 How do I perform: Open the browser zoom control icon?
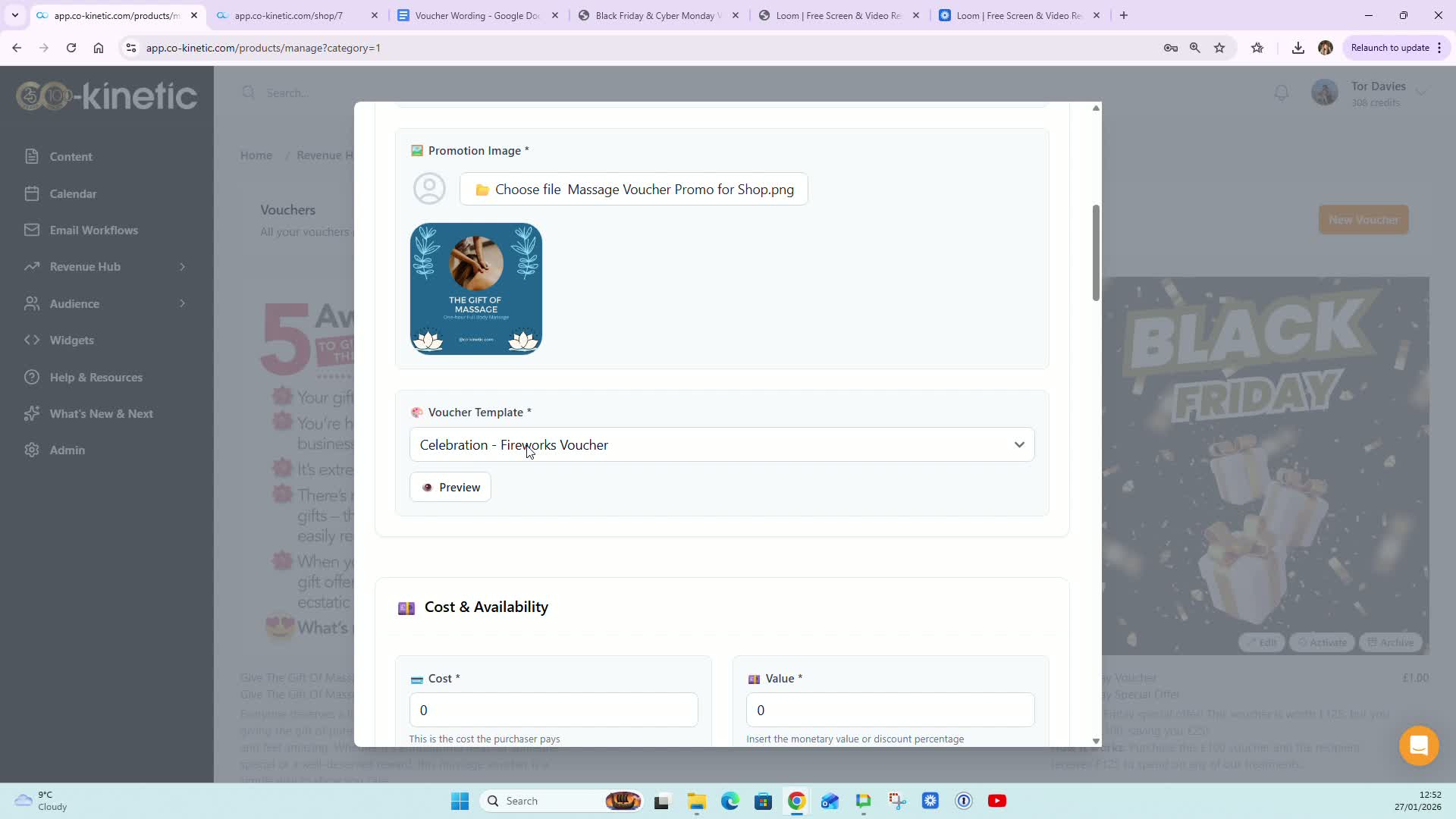pyautogui.click(x=1195, y=48)
